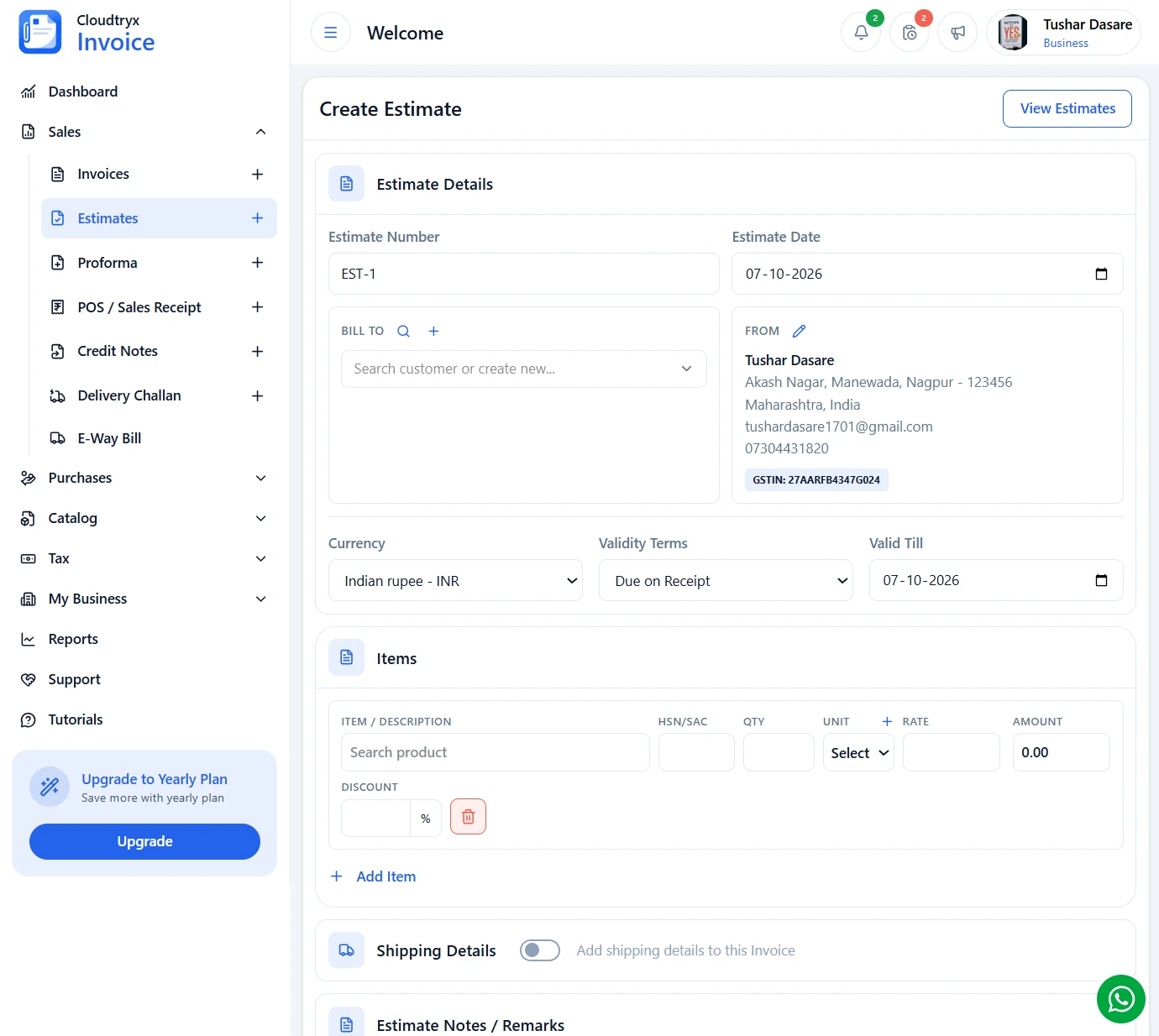Open Estimate Date calendar picker
This screenshot has width=1159, height=1036.
click(x=1101, y=274)
